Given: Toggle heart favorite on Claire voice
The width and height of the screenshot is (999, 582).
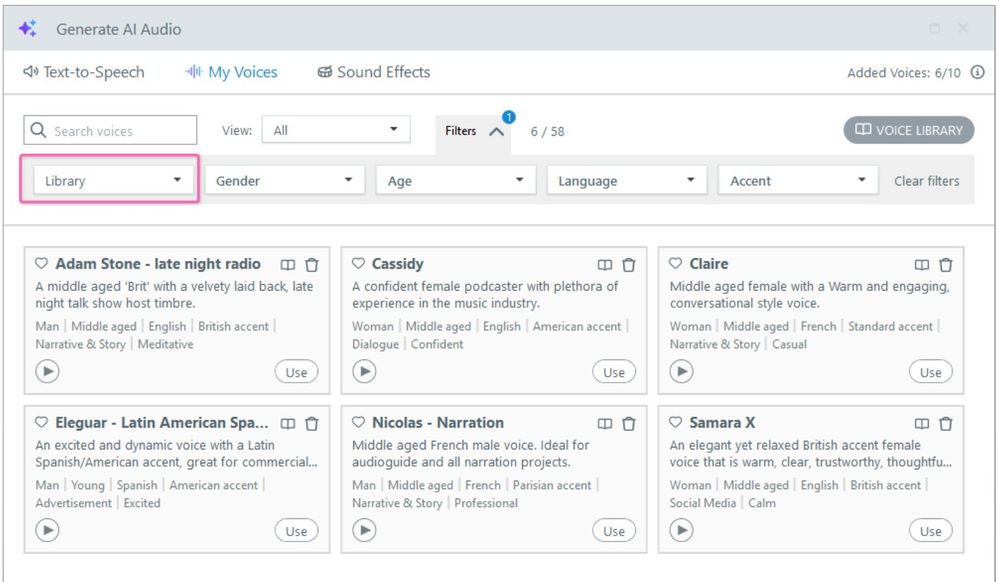Looking at the screenshot, I should pos(676,264).
